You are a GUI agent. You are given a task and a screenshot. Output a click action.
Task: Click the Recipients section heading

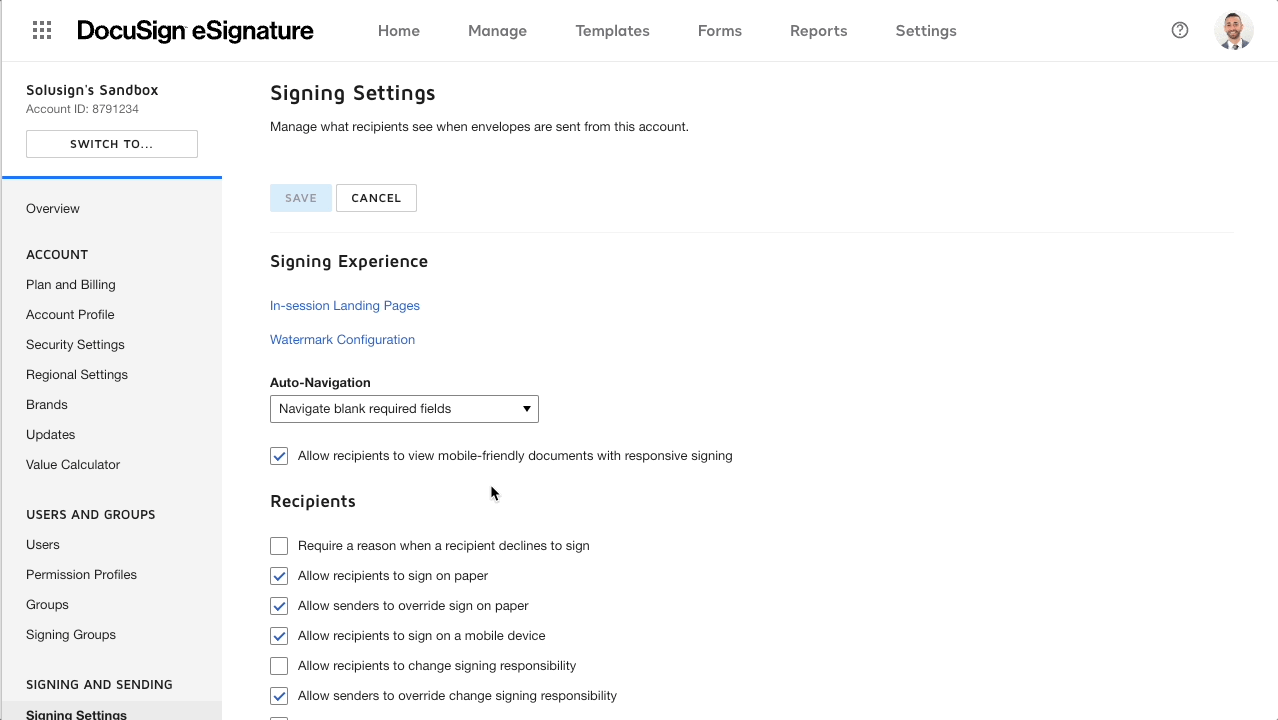(x=313, y=501)
